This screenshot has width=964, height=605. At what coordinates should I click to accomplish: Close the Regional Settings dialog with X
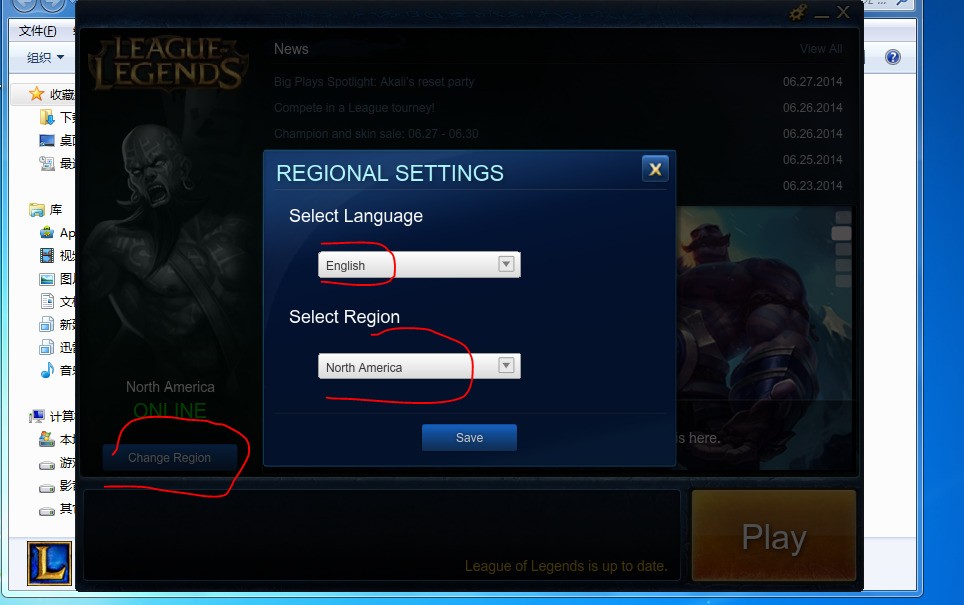(655, 168)
